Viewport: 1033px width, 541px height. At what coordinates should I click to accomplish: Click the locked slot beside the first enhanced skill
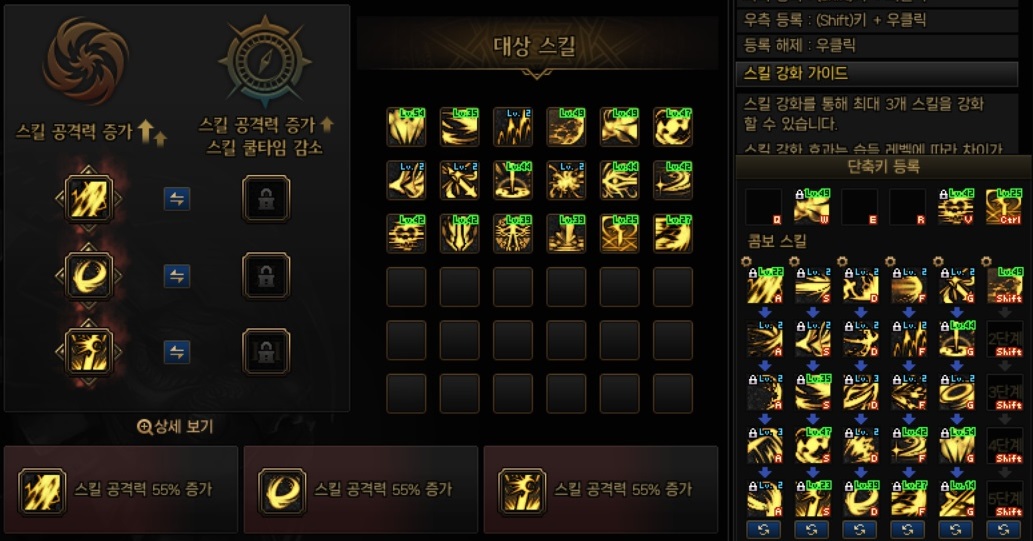click(x=265, y=198)
